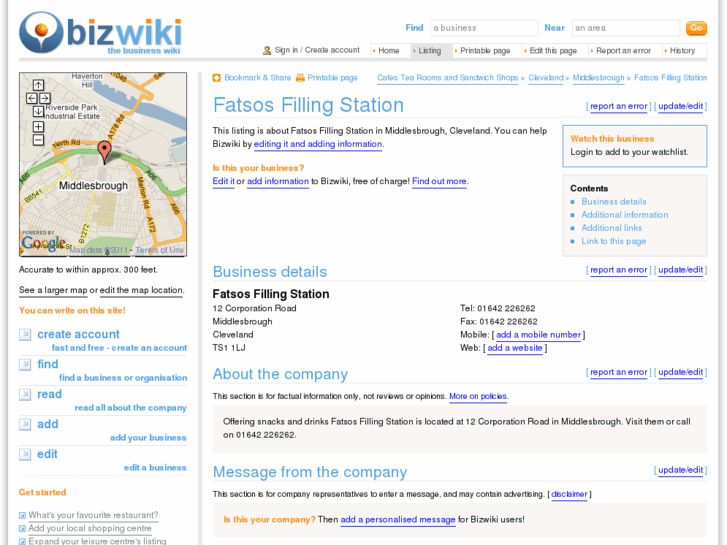Viewport: 727px width, 545px height.
Task: Pan the map up with the arrow
Action: (x=38, y=85)
